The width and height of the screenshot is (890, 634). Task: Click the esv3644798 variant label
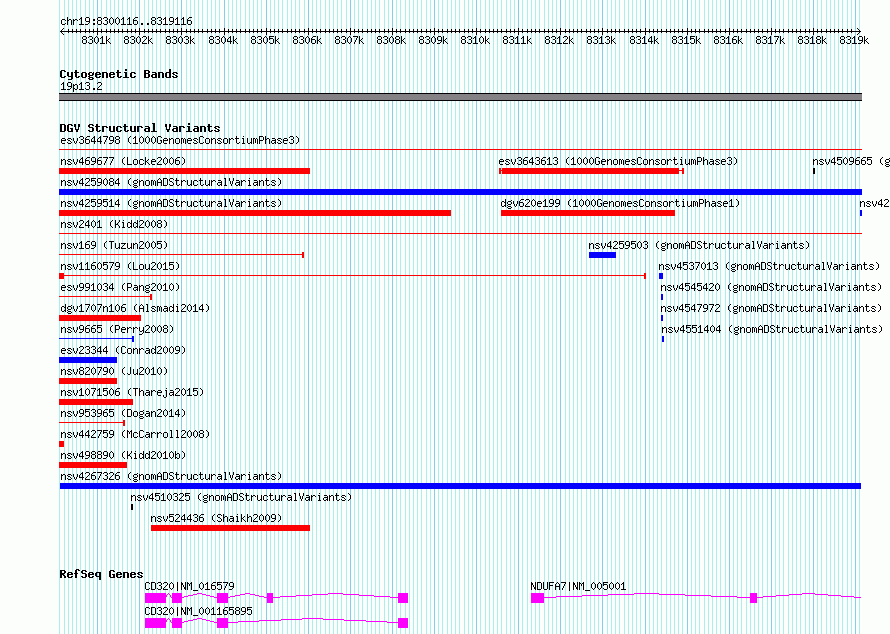(x=180, y=140)
